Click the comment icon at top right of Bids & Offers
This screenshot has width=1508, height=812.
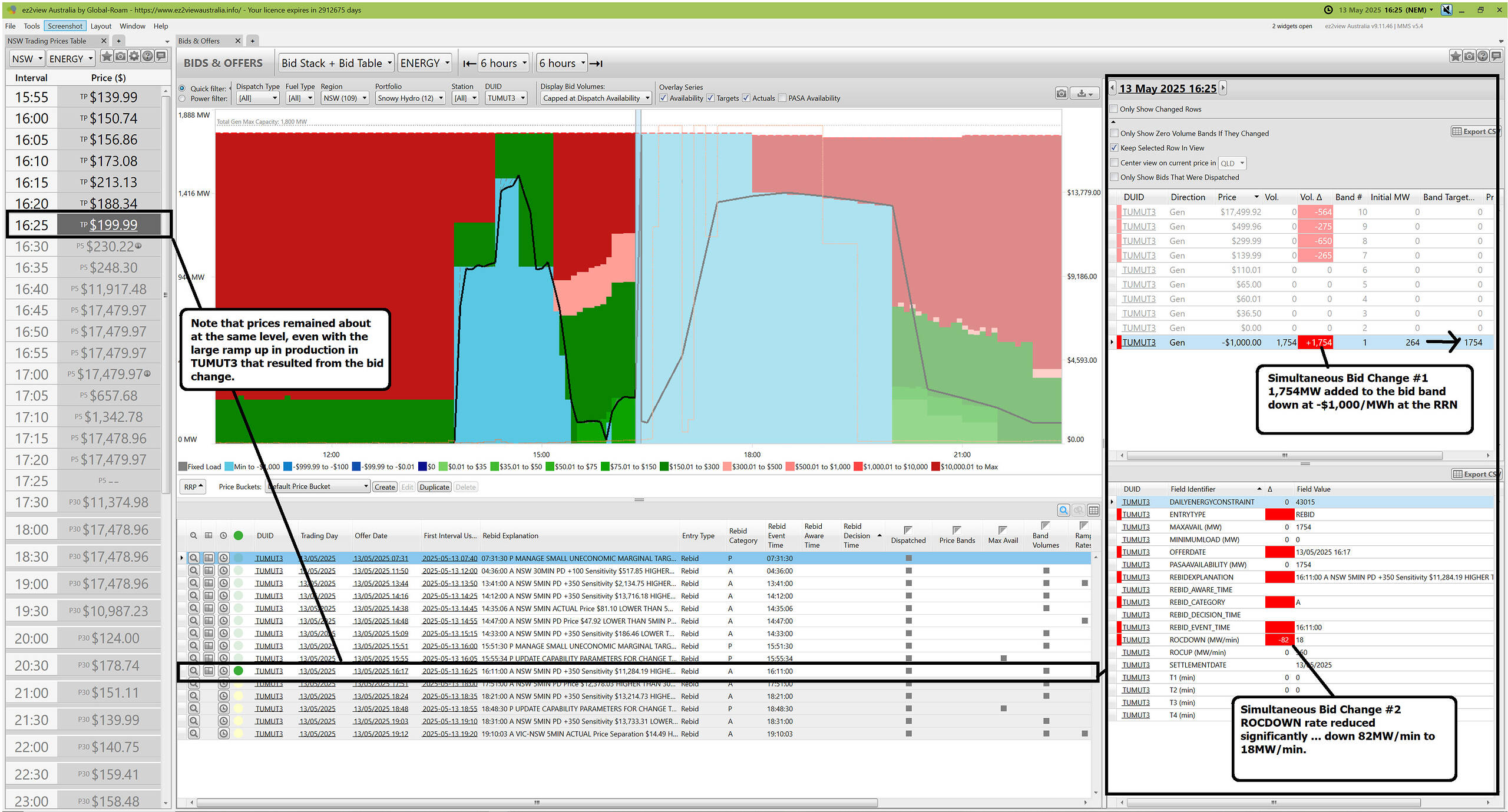pos(1496,57)
